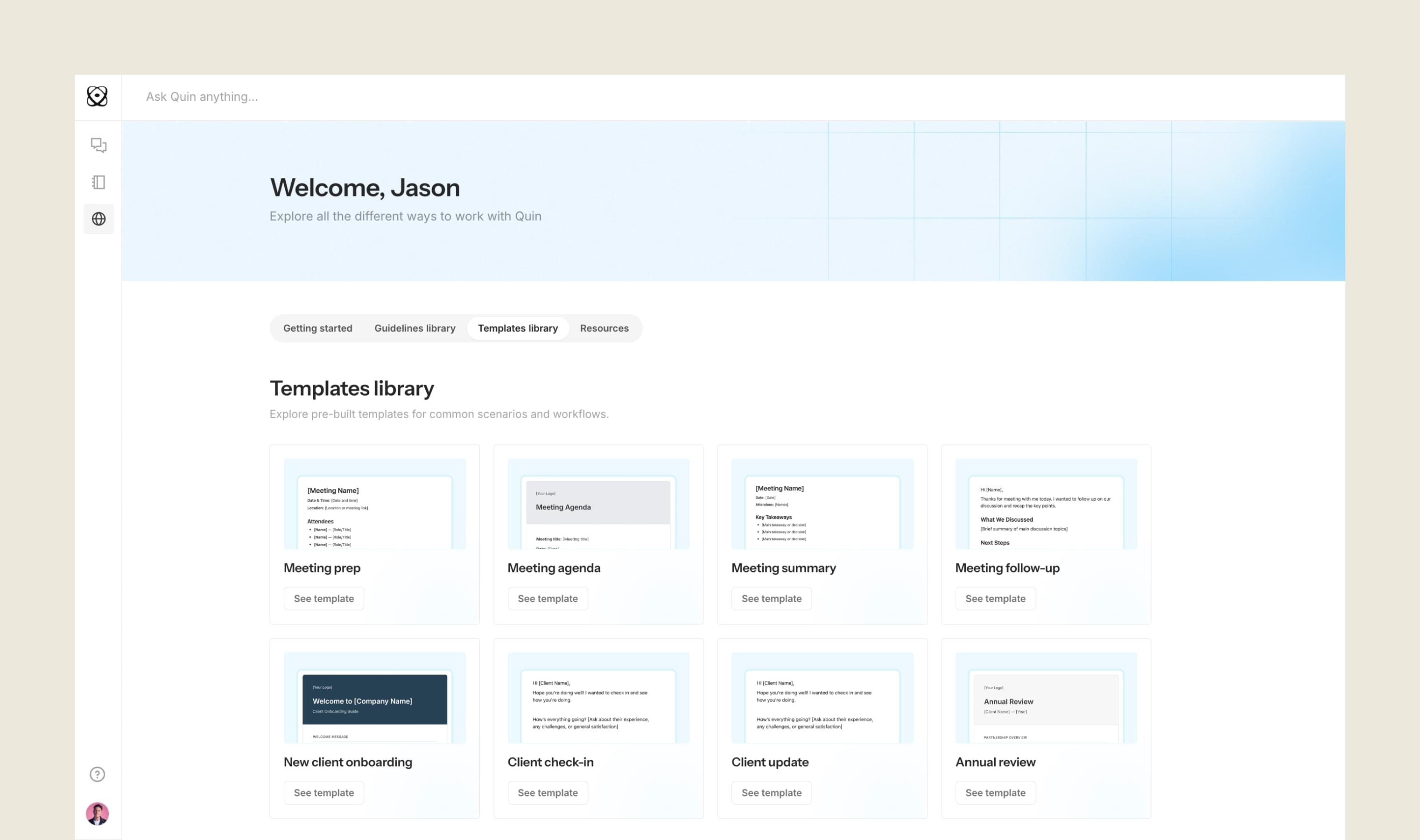Open the notebook icon in sidebar
Screen dimensions: 1420x840
98,182
